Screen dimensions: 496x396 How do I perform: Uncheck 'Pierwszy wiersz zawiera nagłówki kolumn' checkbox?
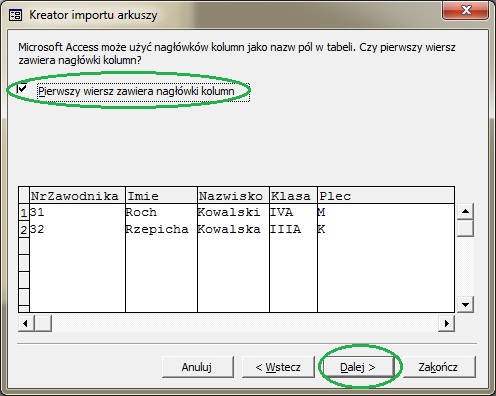(x=22, y=89)
